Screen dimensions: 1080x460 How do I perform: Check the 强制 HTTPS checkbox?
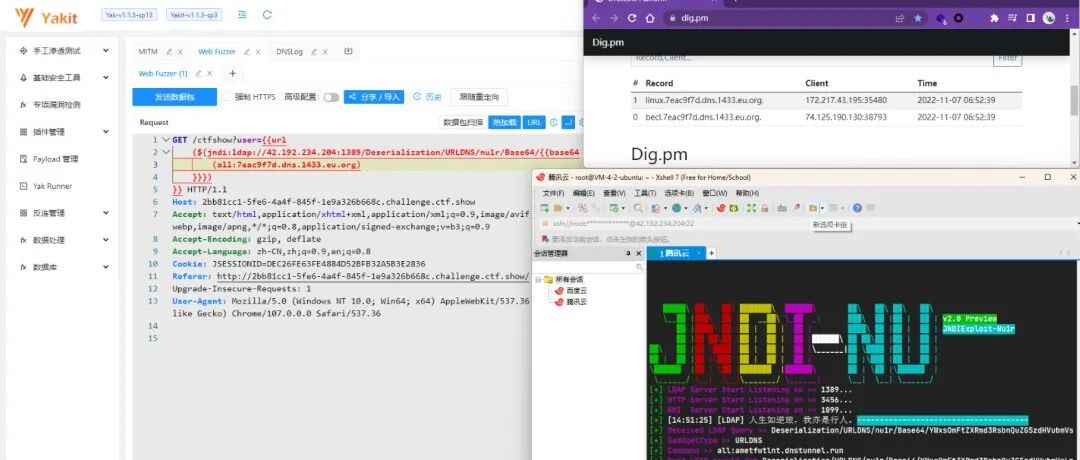227,97
